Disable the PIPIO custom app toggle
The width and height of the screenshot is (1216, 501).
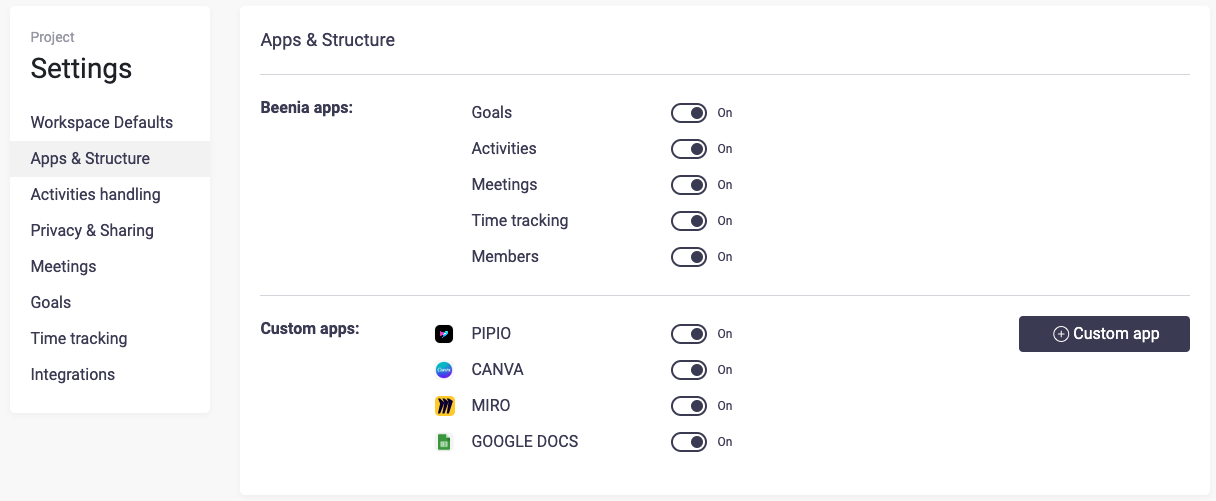pyautogui.click(x=689, y=334)
